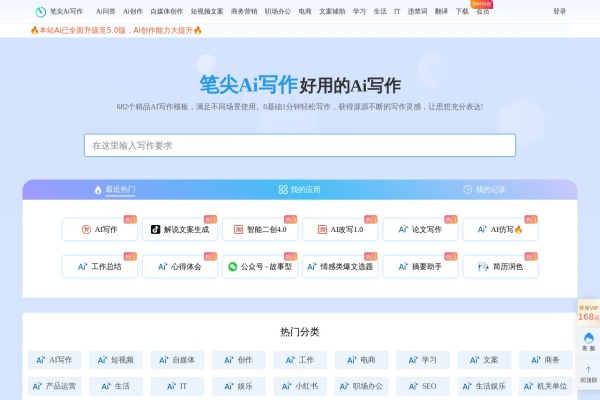
Task: Open the IT nav menu item
Action: (x=397, y=11)
